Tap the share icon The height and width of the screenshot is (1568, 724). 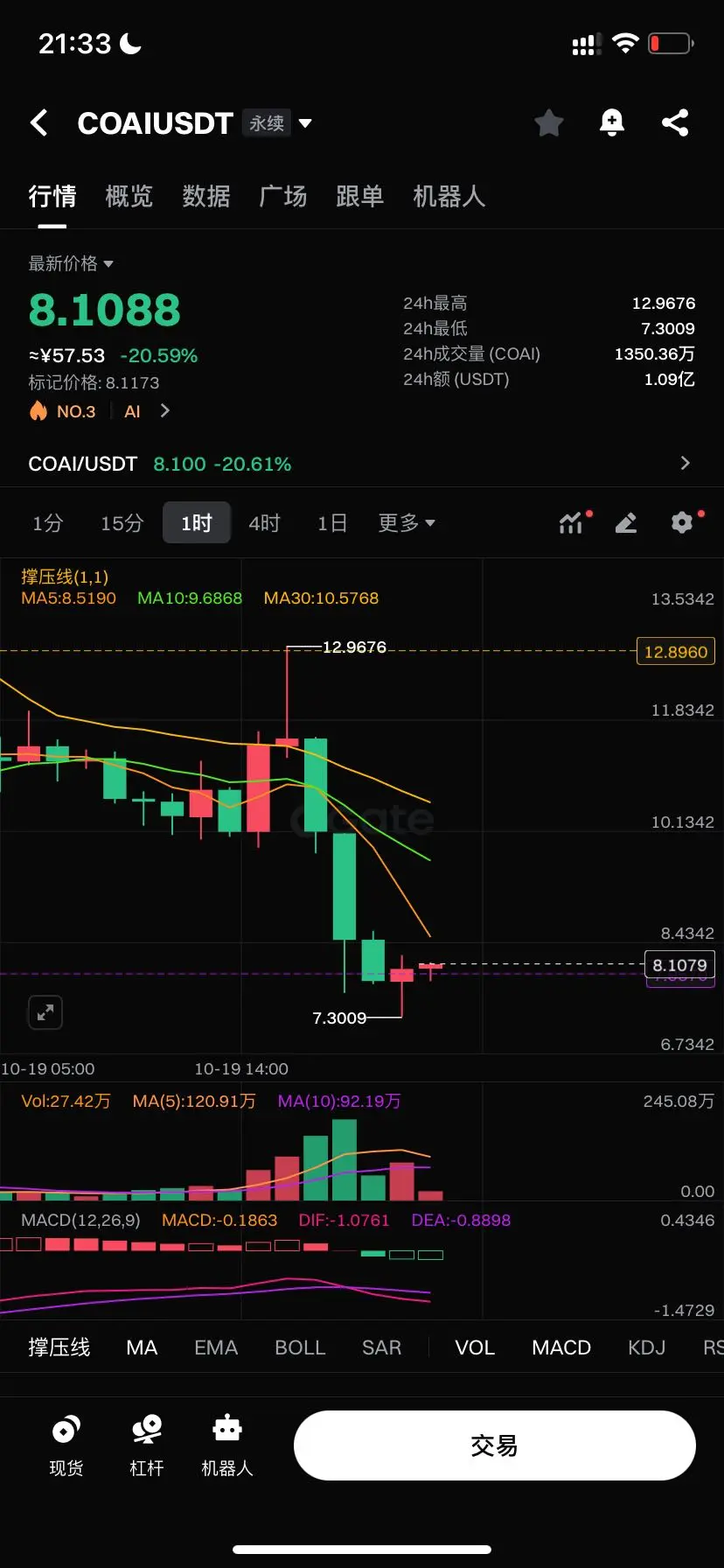(x=675, y=122)
